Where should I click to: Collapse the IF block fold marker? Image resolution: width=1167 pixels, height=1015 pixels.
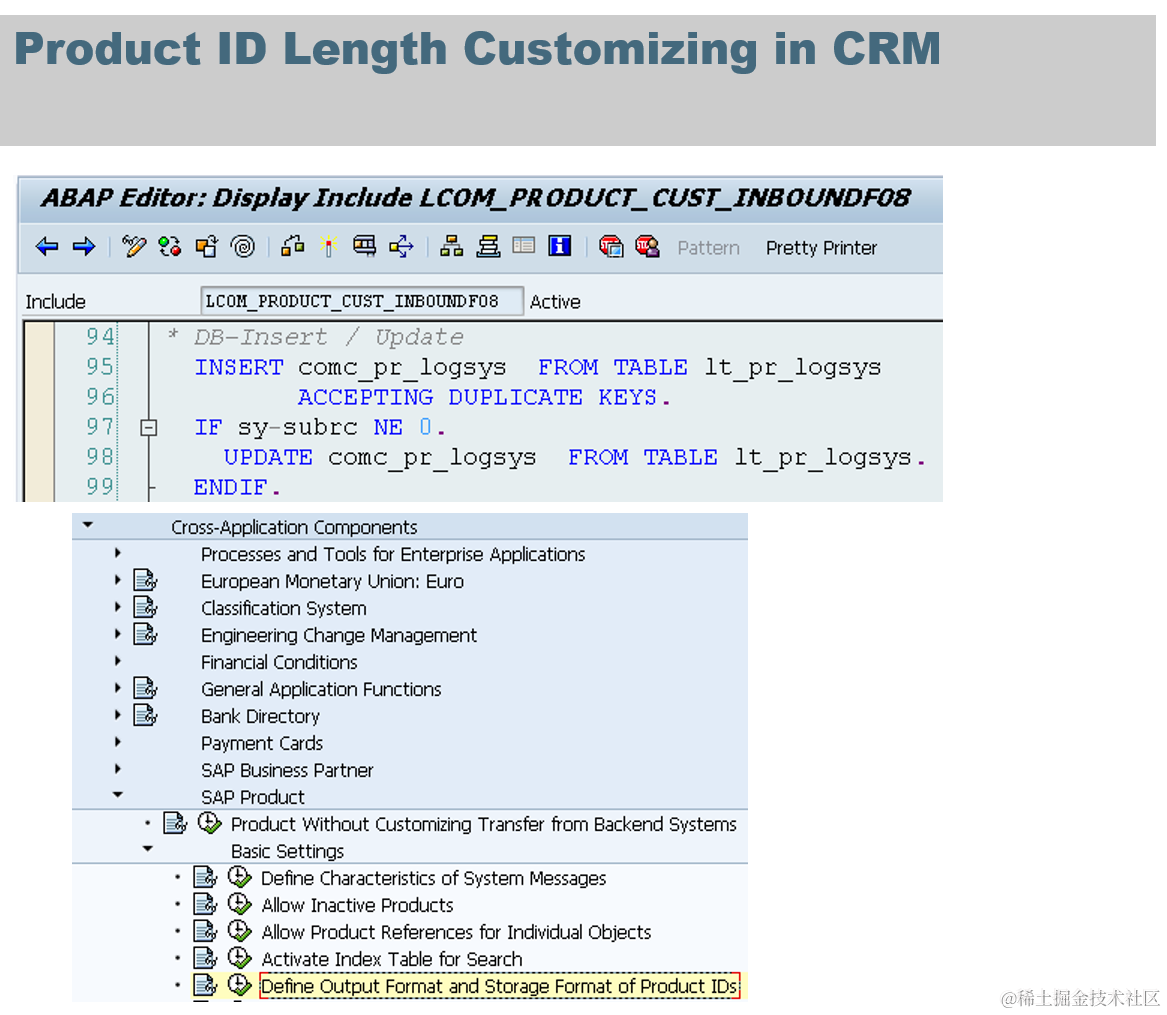(x=149, y=428)
